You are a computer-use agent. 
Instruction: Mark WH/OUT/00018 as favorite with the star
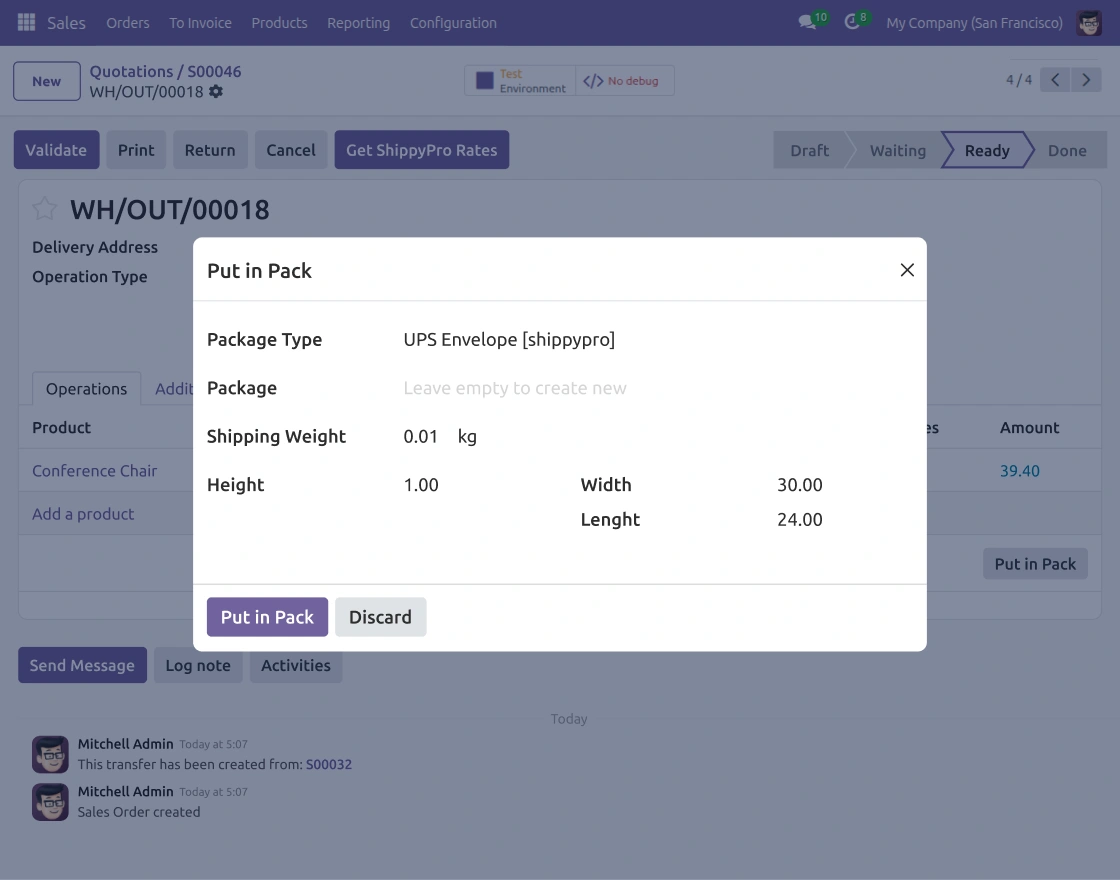click(44, 209)
